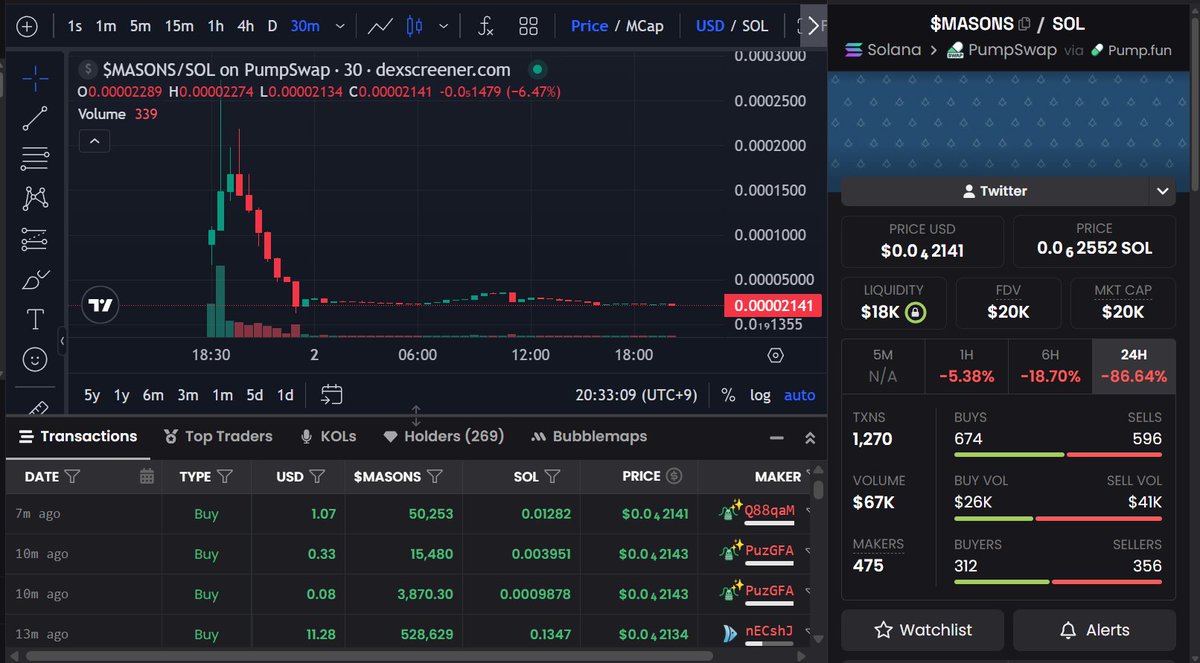The height and width of the screenshot is (663, 1200).
Task: Open the Twitter link button
Action: [994, 191]
